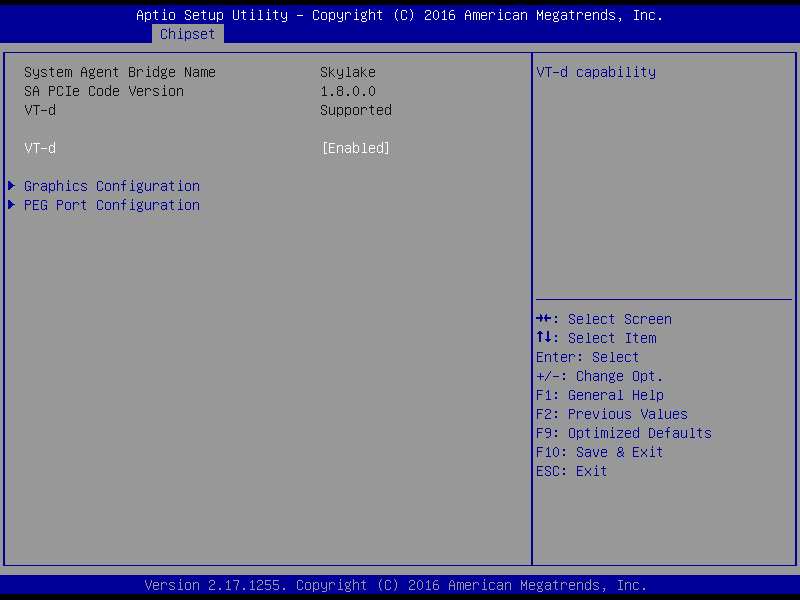Select the SA PCIe Code Version label
The width and height of the screenshot is (800, 600).
click(104, 91)
